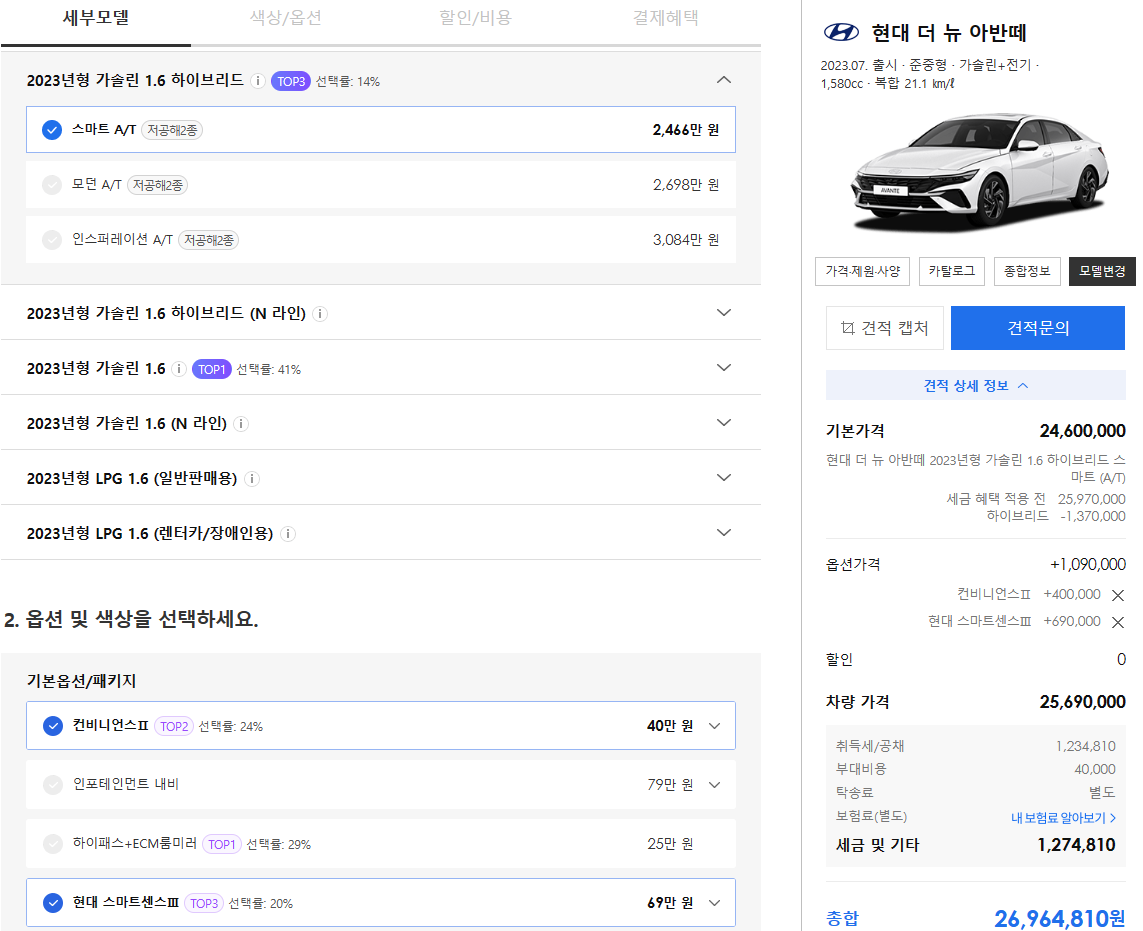Open info icon for LPG 1.6 (렌터카/장애인용)
The image size is (1143, 931).
click(x=288, y=534)
